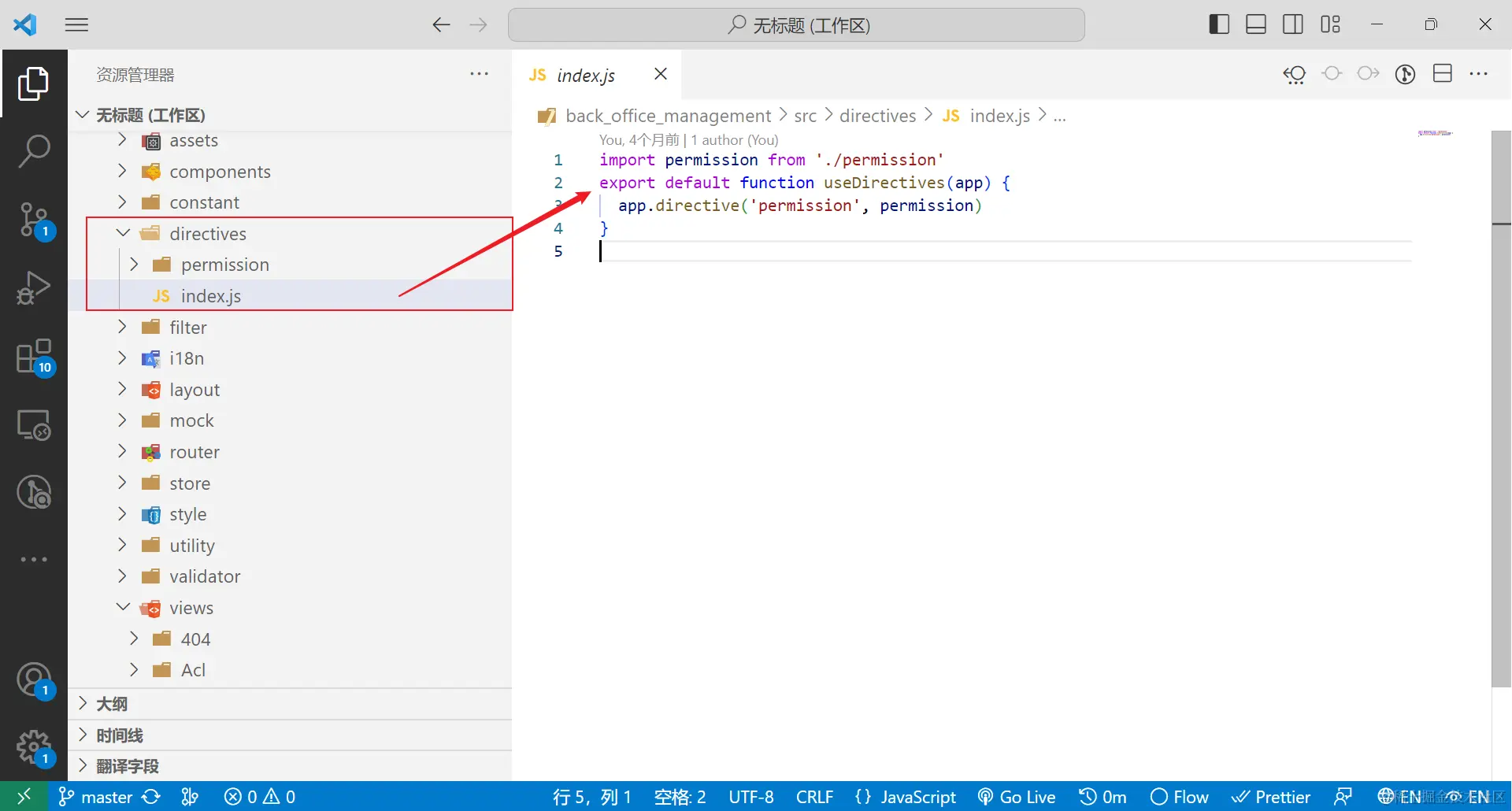Switch the master git branch in the status bar
The height and width of the screenshot is (811, 1512).
pos(95,797)
